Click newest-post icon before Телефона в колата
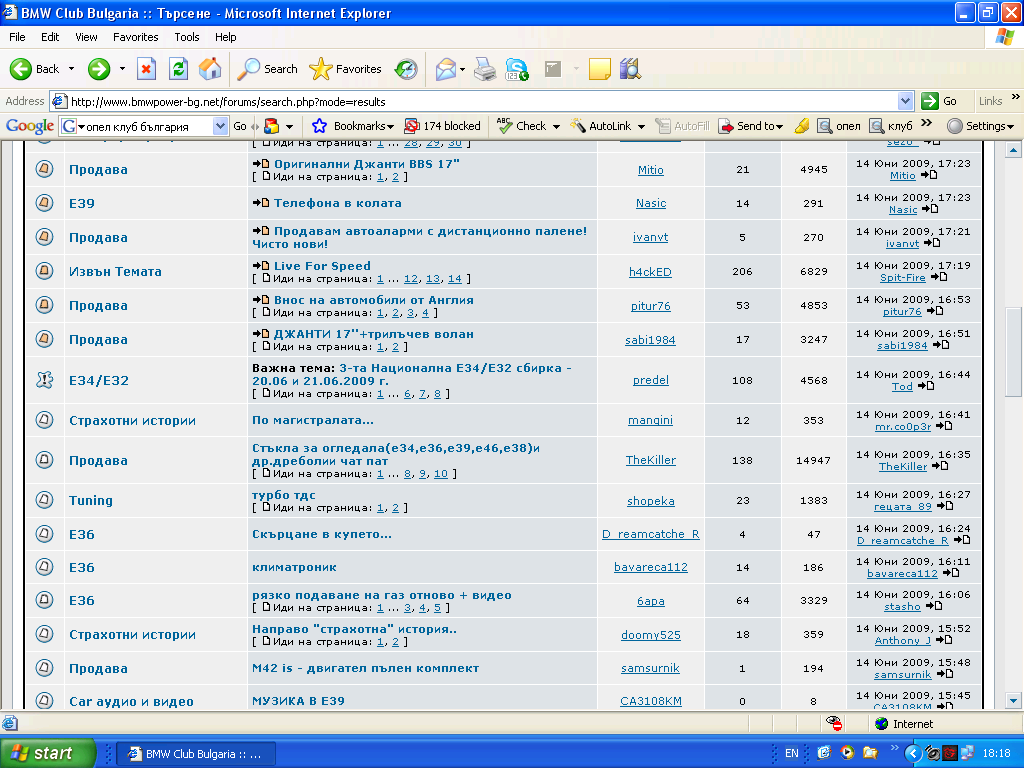Image resolution: width=1024 pixels, height=768 pixels. [261, 203]
